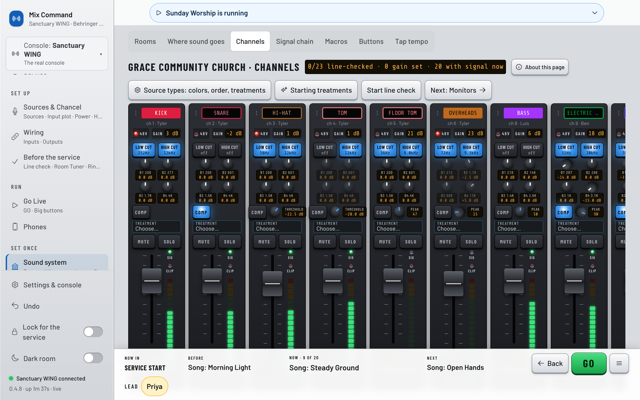Switch to the Where sound goes tab
The height and width of the screenshot is (400, 640).
click(196, 41)
